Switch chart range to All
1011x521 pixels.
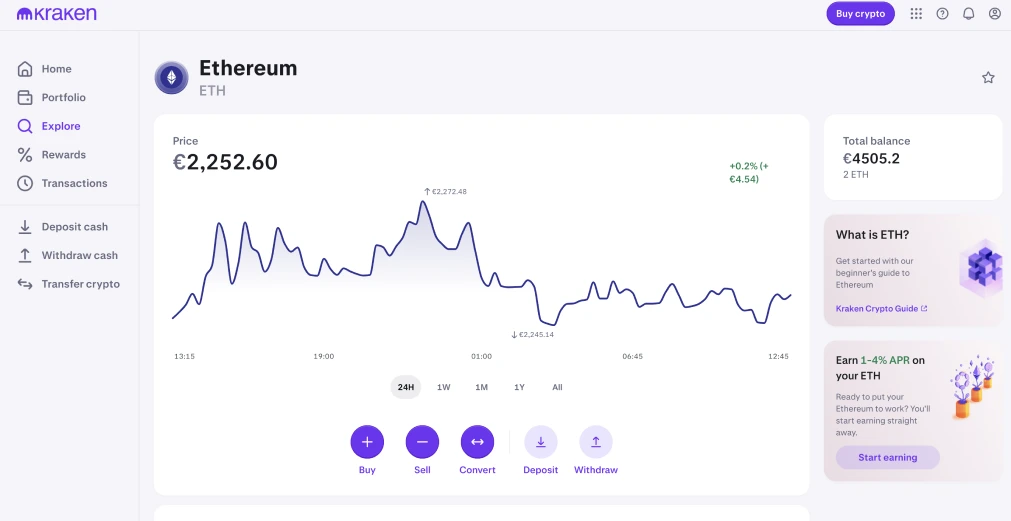(x=557, y=388)
